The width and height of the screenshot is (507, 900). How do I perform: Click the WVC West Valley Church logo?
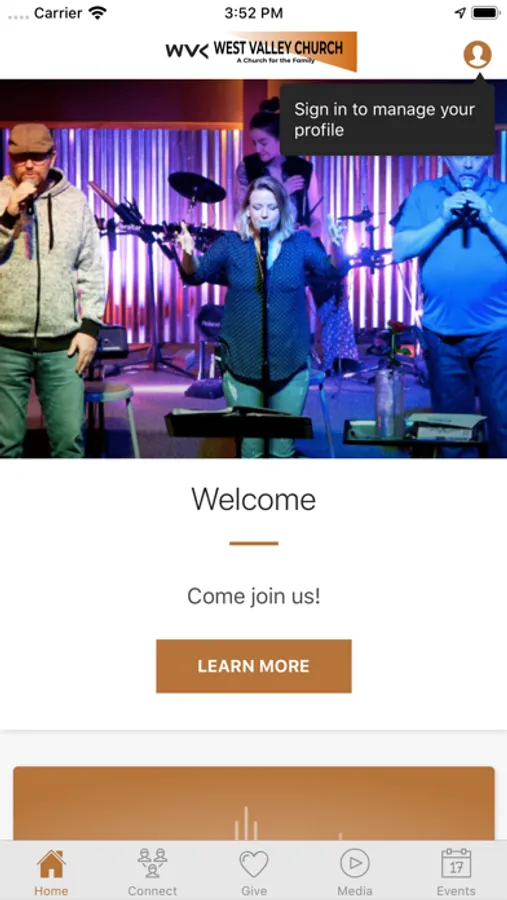click(261, 51)
